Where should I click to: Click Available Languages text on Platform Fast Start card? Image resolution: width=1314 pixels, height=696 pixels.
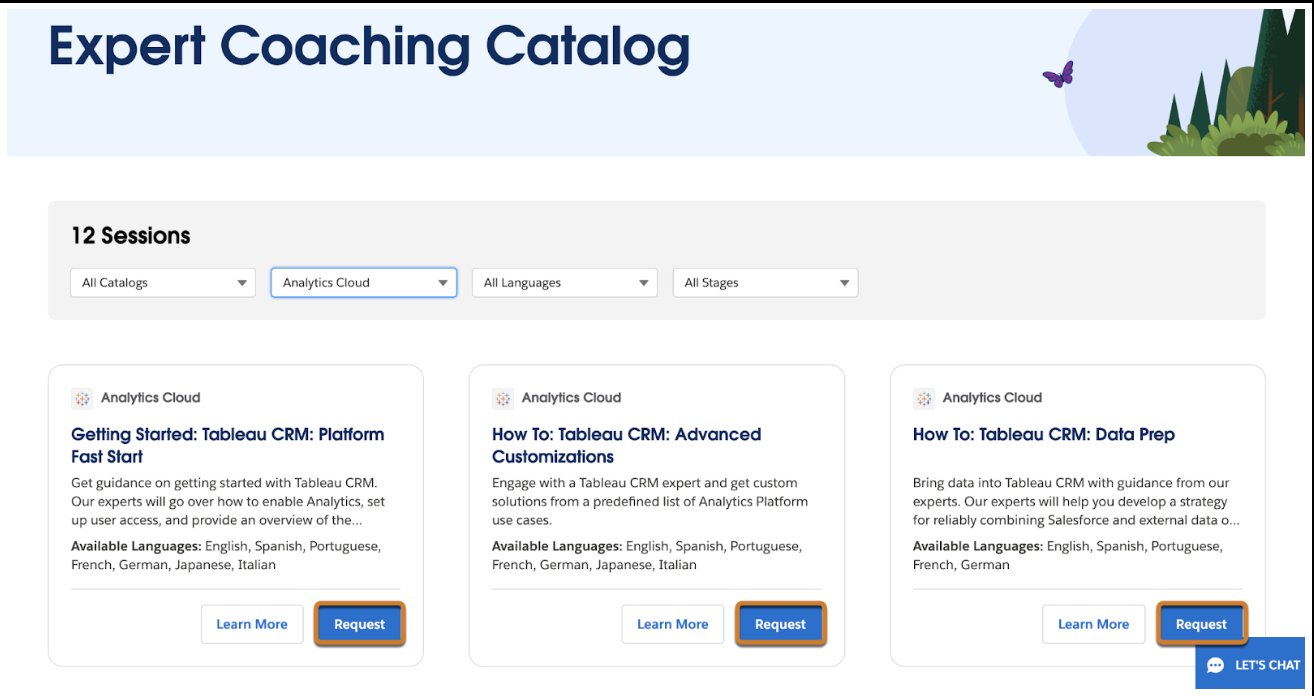tap(226, 556)
